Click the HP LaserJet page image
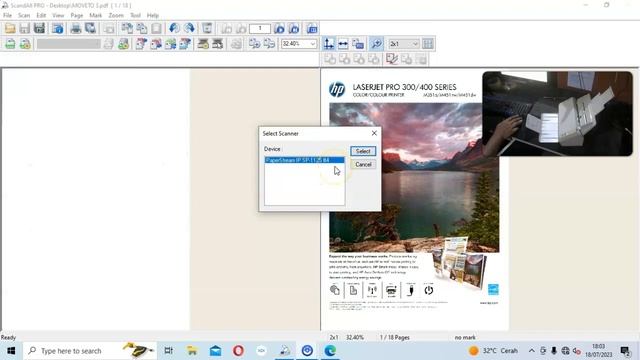The width and height of the screenshot is (640, 360). [x=415, y=200]
